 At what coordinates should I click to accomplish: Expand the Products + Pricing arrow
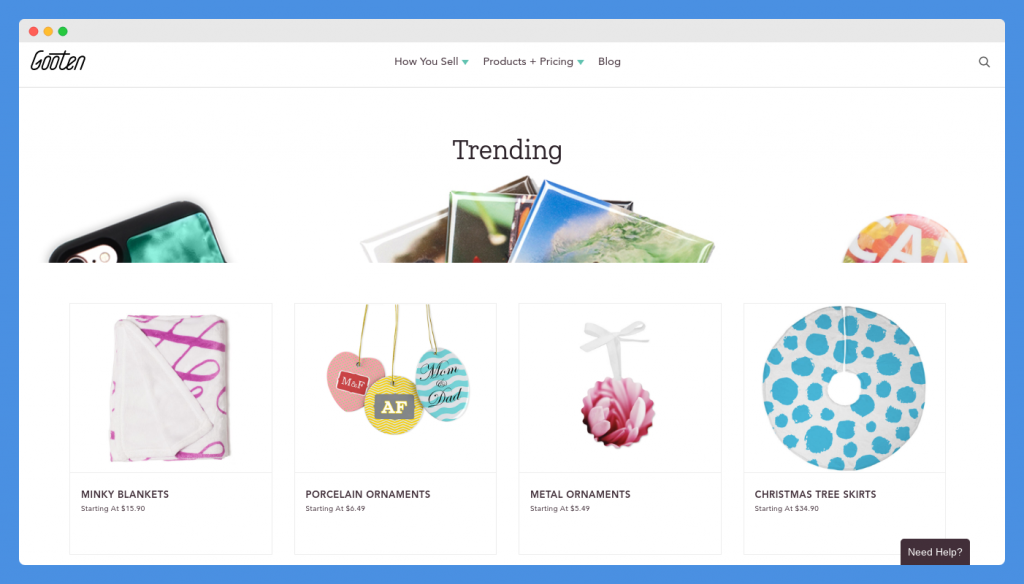coord(581,62)
